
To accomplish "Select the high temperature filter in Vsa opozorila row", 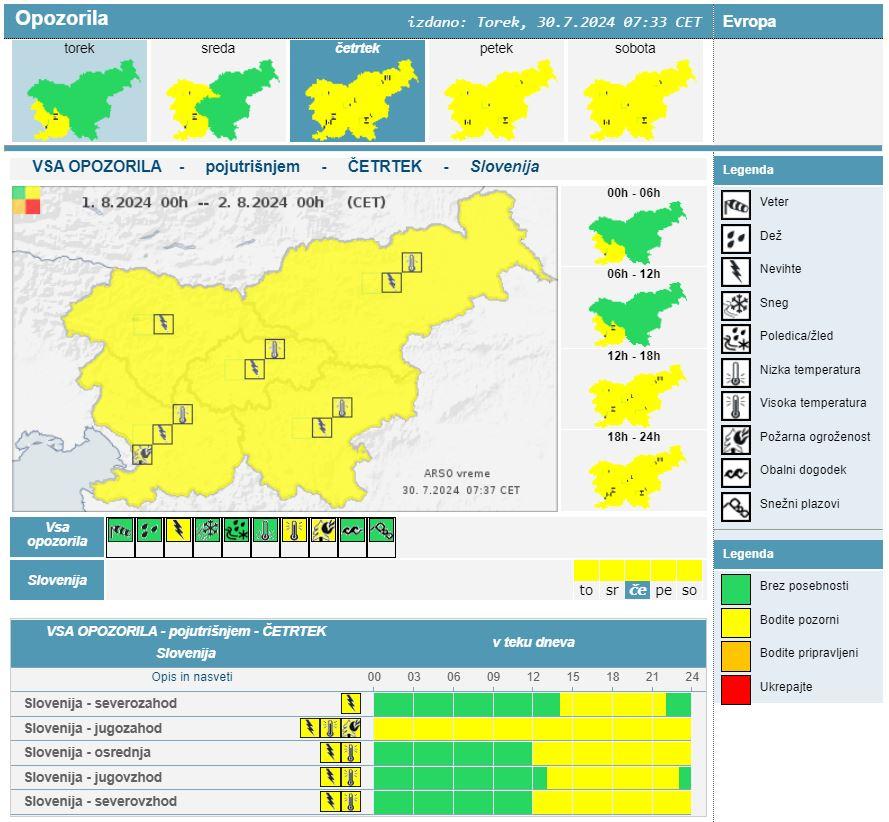I will pyautogui.click(x=294, y=530).
